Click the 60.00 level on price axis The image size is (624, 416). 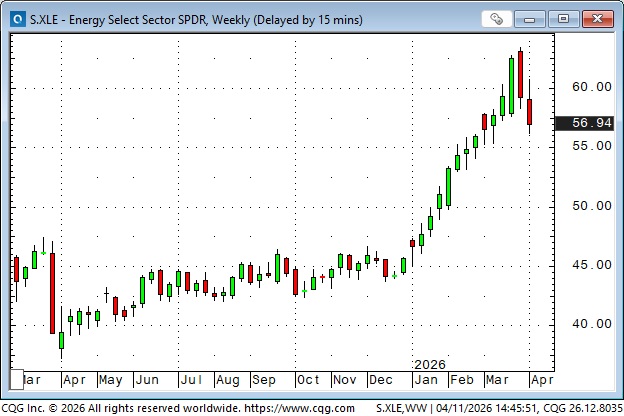[592, 87]
